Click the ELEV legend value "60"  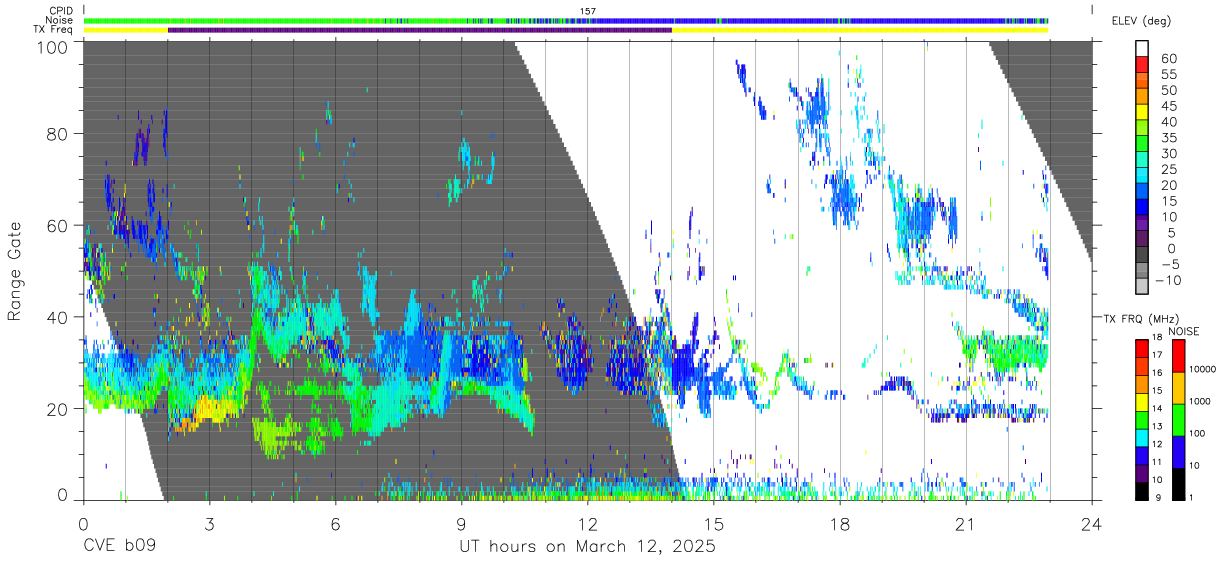[x=1169, y=58]
